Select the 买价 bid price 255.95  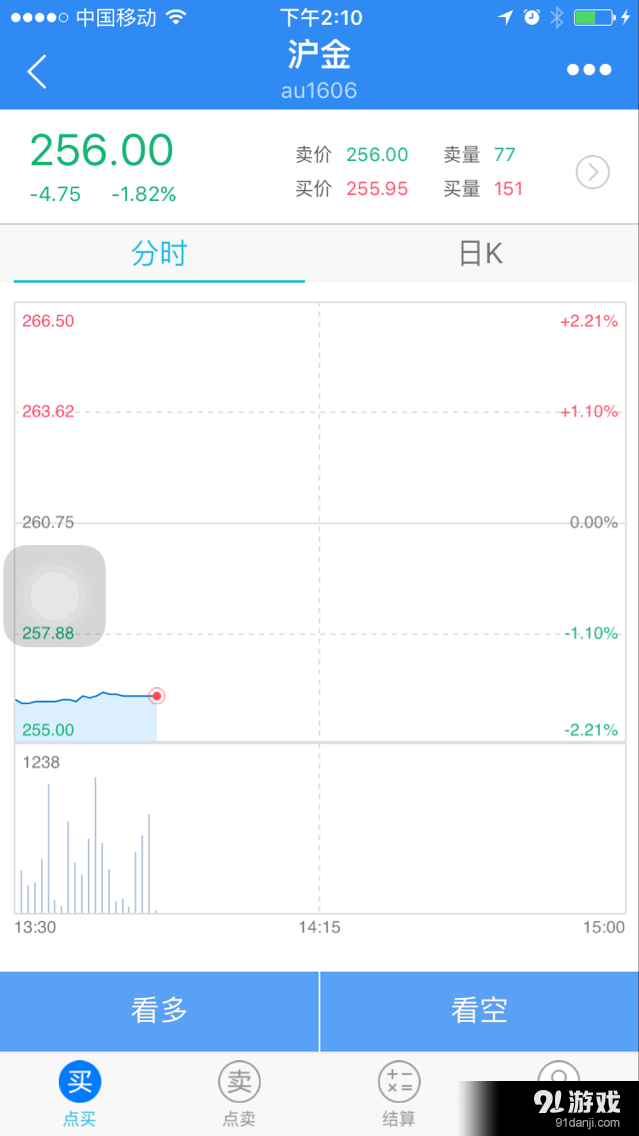(377, 188)
